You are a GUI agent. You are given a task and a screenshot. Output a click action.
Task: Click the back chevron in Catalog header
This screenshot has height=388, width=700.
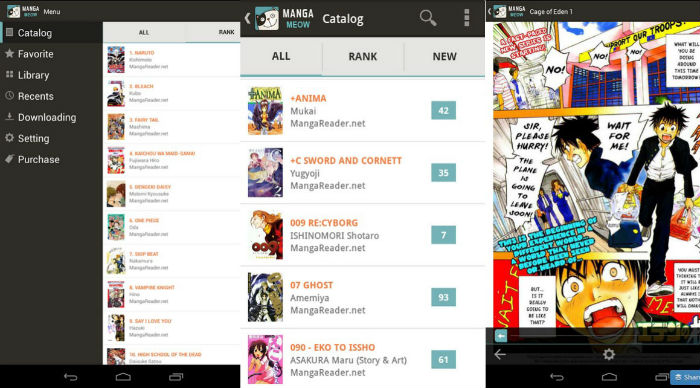click(247, 18)
